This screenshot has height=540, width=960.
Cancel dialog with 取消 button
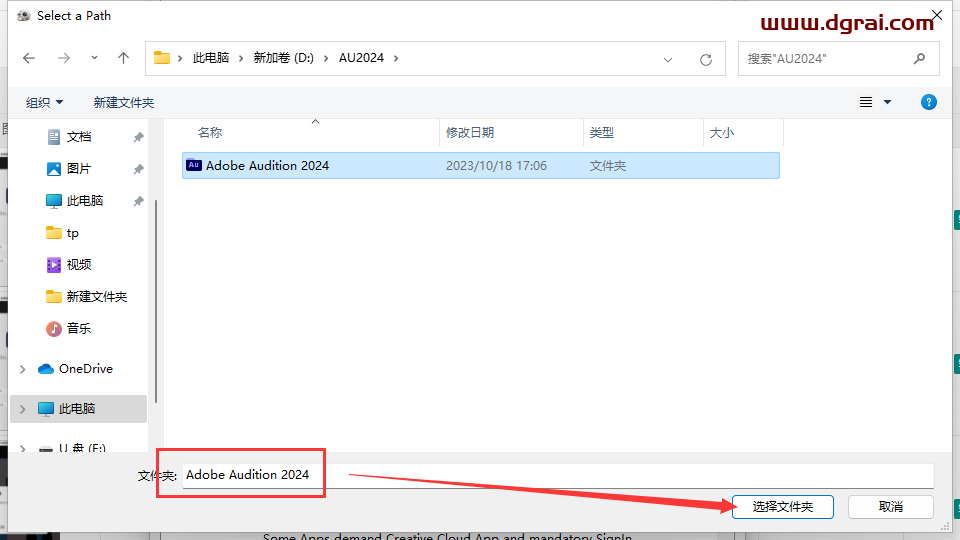click(891, 507)
